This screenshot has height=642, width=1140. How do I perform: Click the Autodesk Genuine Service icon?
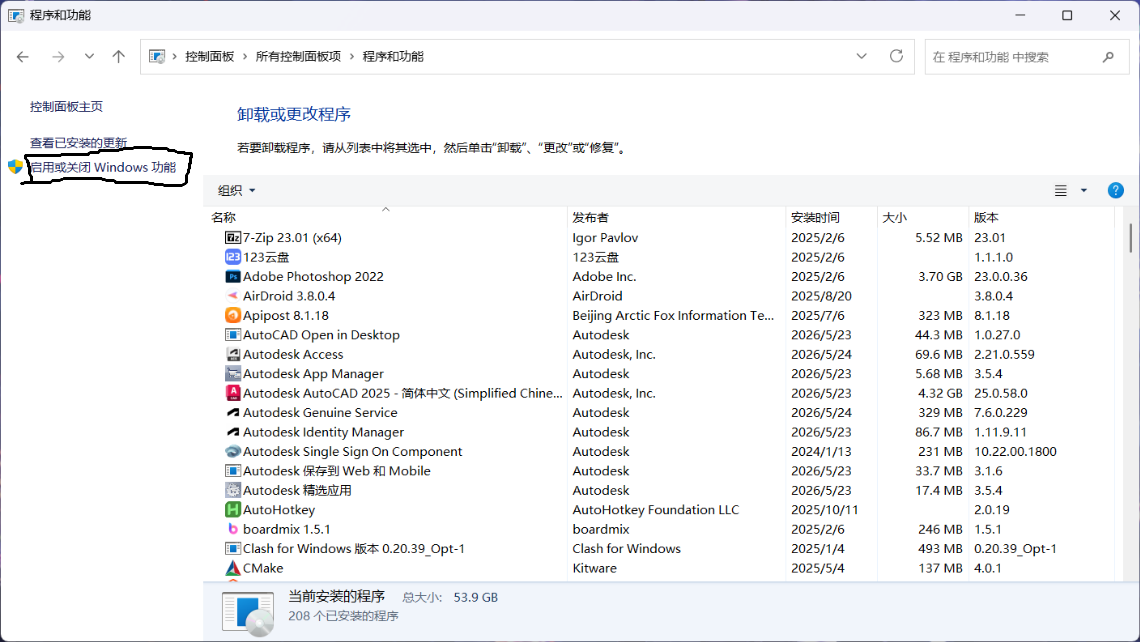click(233, 412)
